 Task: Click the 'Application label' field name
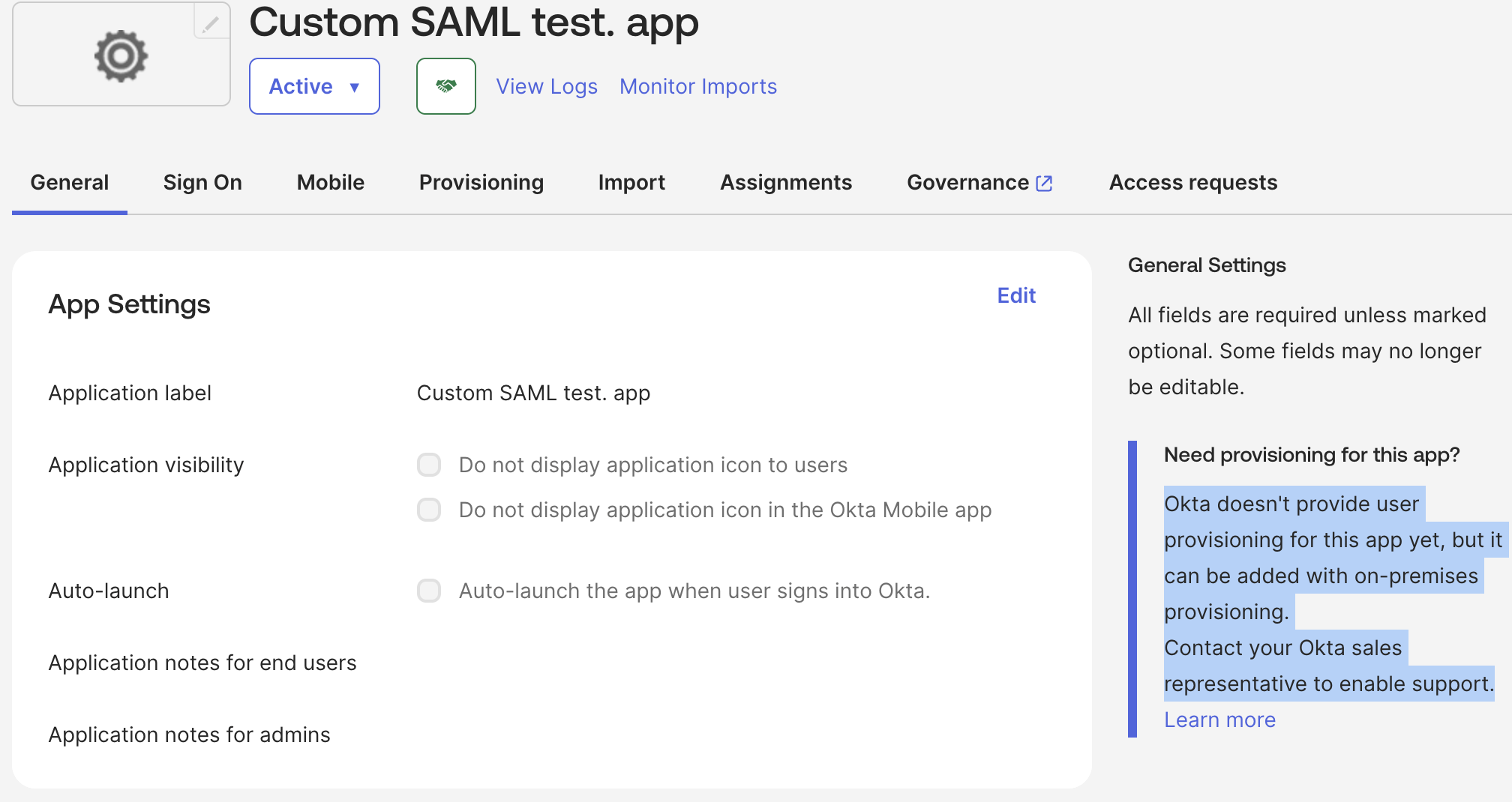(x=130, y=393)
